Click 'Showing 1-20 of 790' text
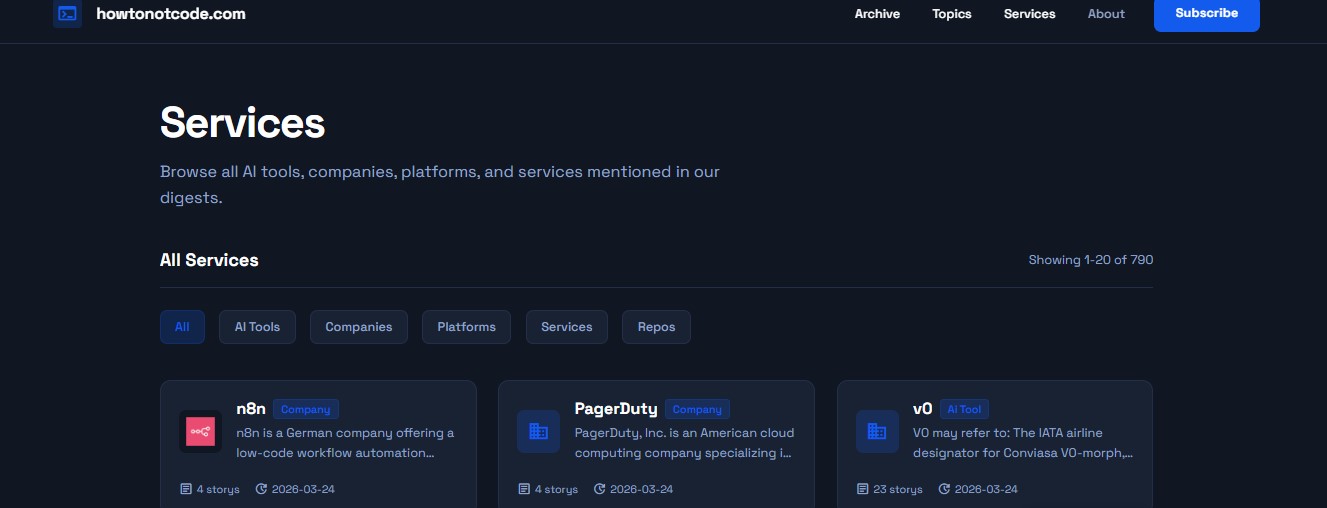Screen dimensions: 1327x508 pos(1091,260)
